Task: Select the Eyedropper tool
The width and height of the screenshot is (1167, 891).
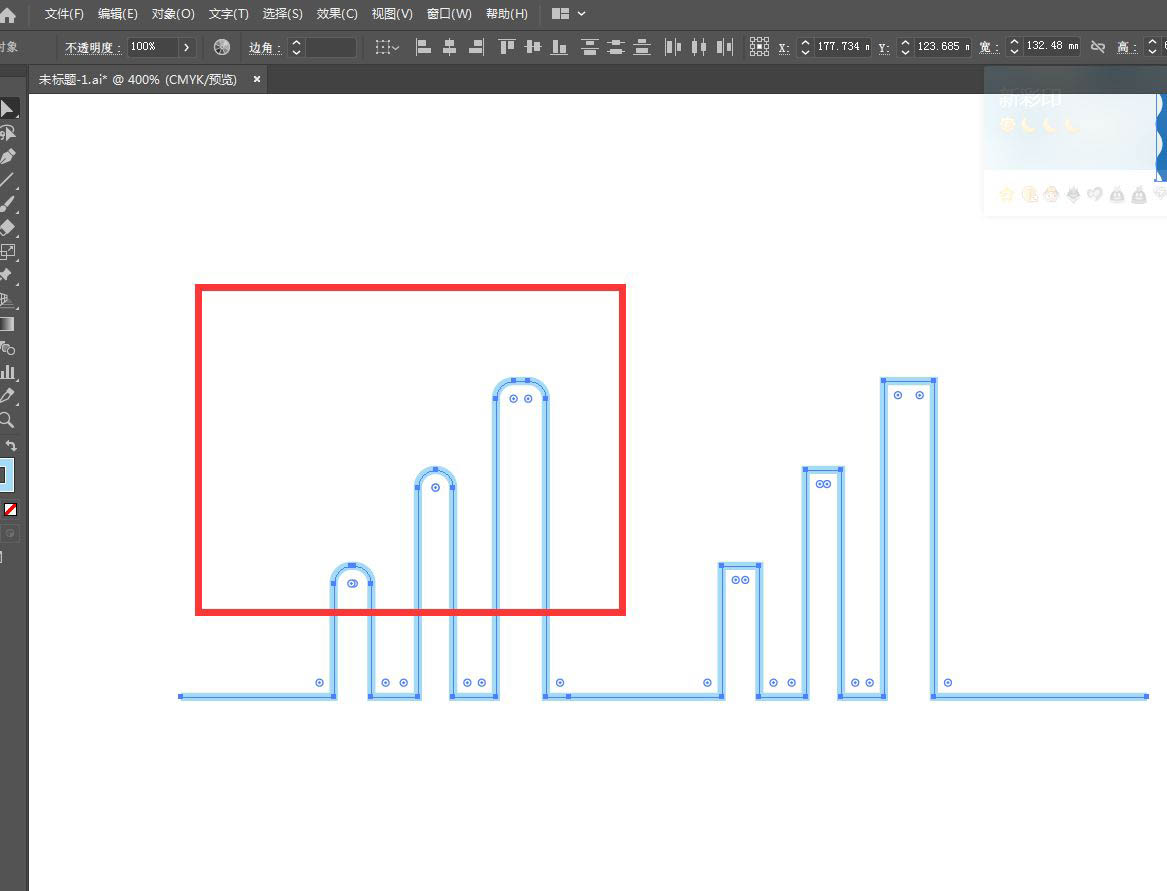Action: tap(7, 395)
